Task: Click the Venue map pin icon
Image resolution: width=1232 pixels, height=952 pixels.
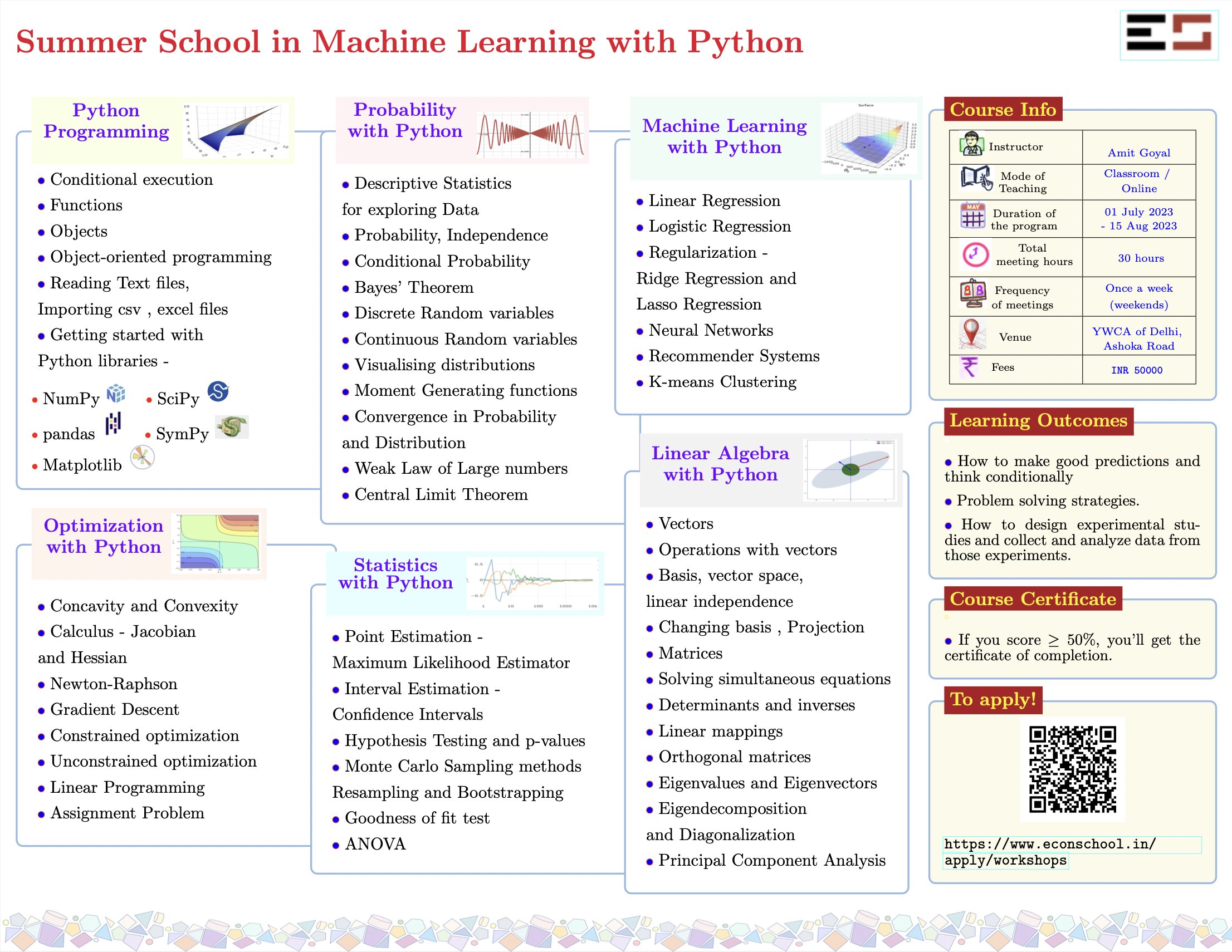Action: (971, 333)
